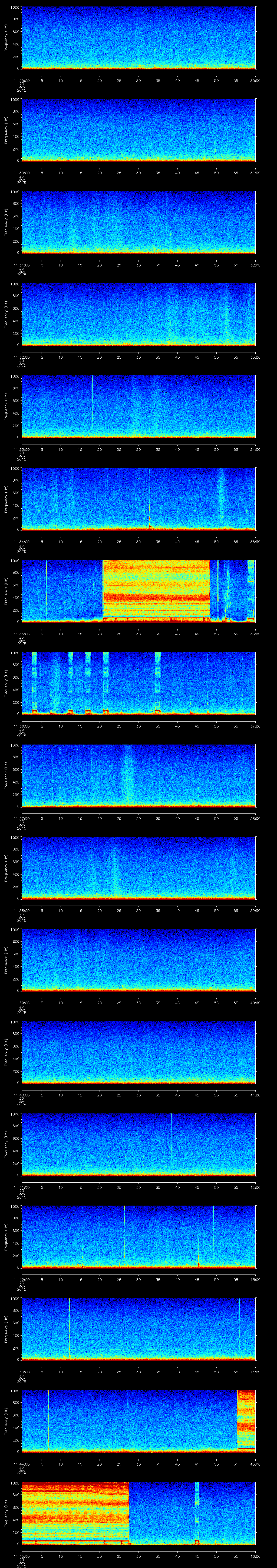The width and height of the screenshot is (277, 1568).
Task: Click the spectrogram panel starting at 11:30:00
Action: (x=139, y=130)
